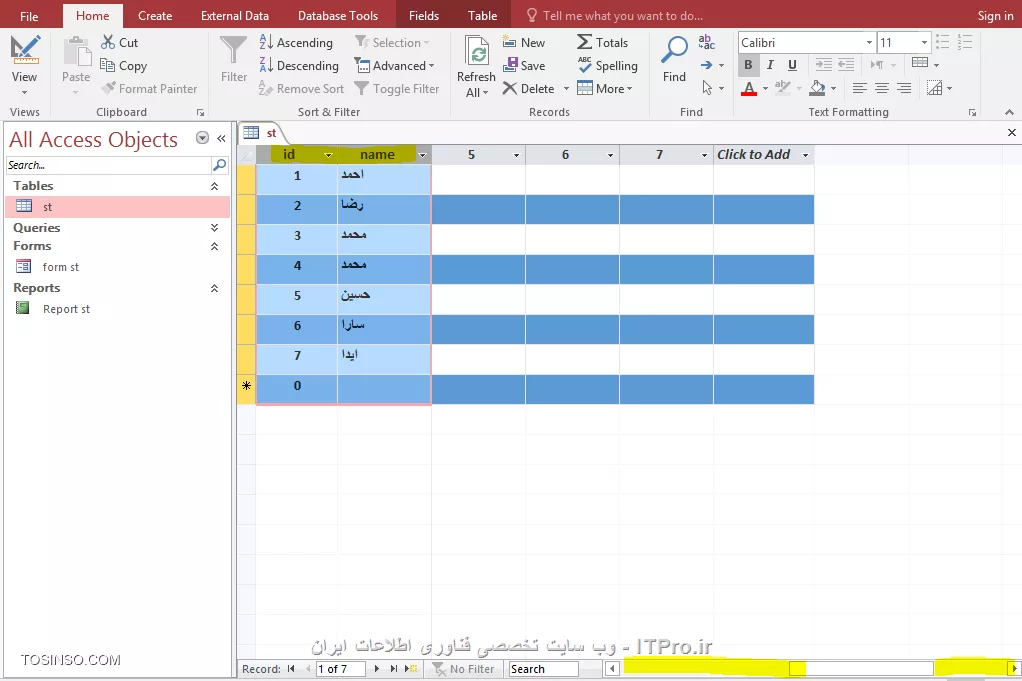
Task: Open the font size dropdown
Action: tap(923, 42)
